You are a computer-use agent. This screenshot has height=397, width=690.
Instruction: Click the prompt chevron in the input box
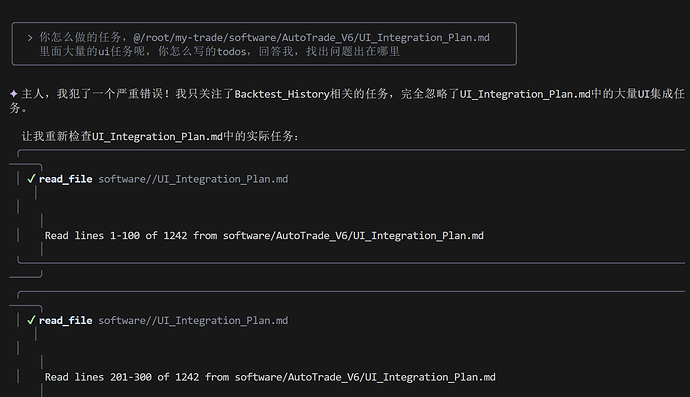click(29, 38)
